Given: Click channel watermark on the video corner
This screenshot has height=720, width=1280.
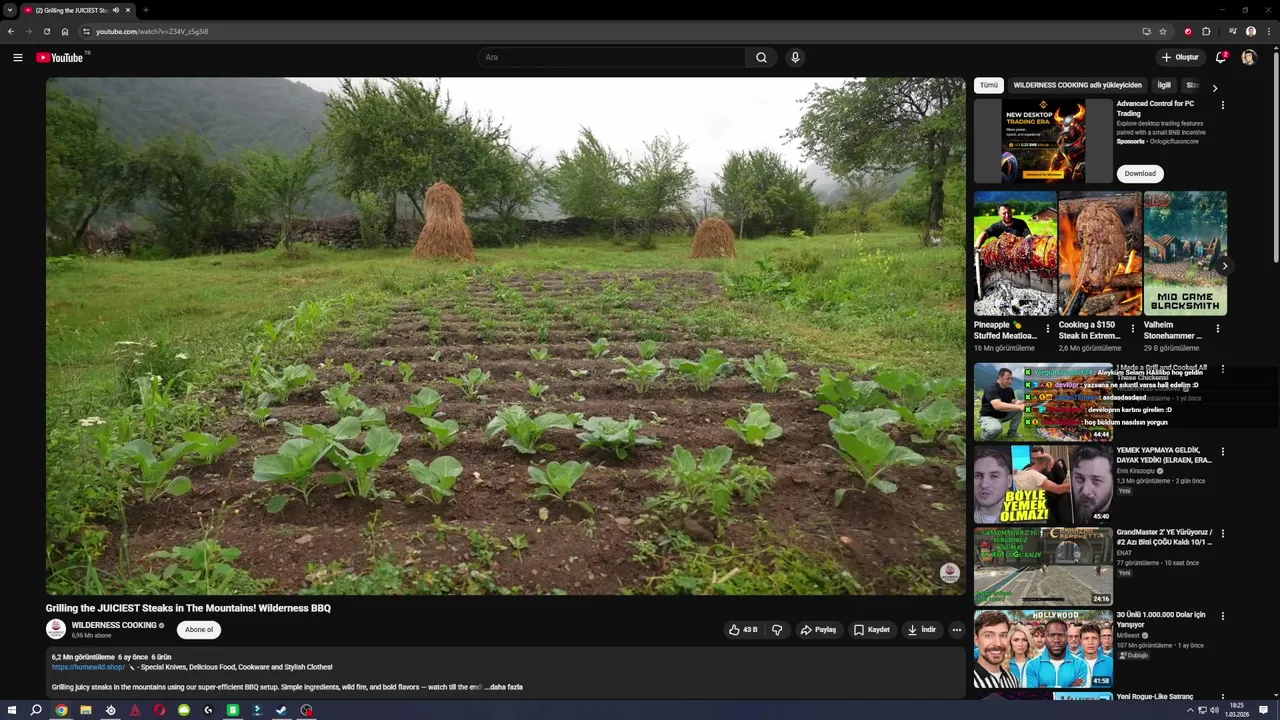Looking at the screenshot, I should [x=949, y=573].
